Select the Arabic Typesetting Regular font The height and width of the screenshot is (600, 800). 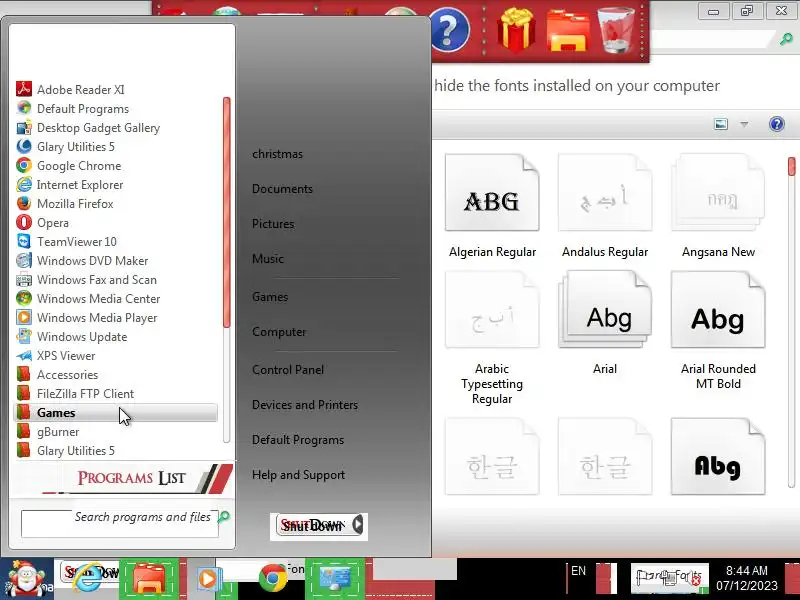pos(492,338)
